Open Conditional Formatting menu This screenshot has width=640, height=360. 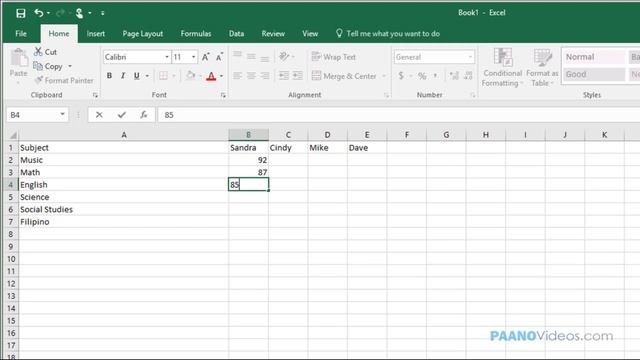[x=502, y=67]
